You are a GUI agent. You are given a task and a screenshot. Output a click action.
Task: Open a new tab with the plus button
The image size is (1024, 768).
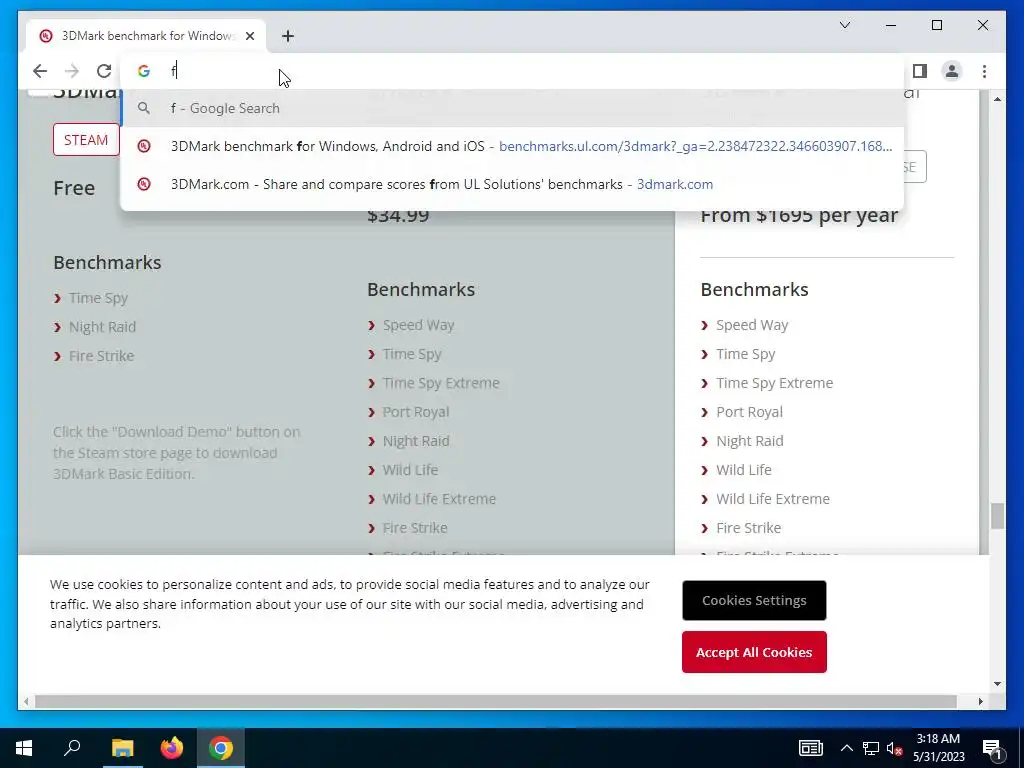pos(288,36)
